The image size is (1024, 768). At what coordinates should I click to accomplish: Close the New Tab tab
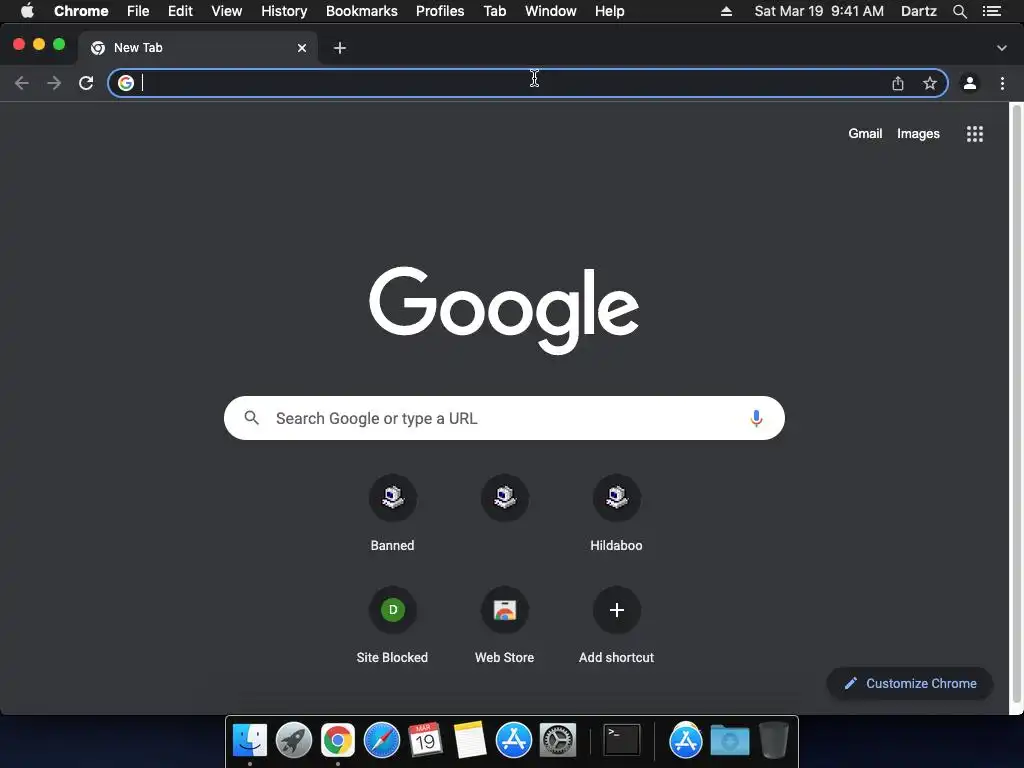pyautogui.click(x=302, y=48)
